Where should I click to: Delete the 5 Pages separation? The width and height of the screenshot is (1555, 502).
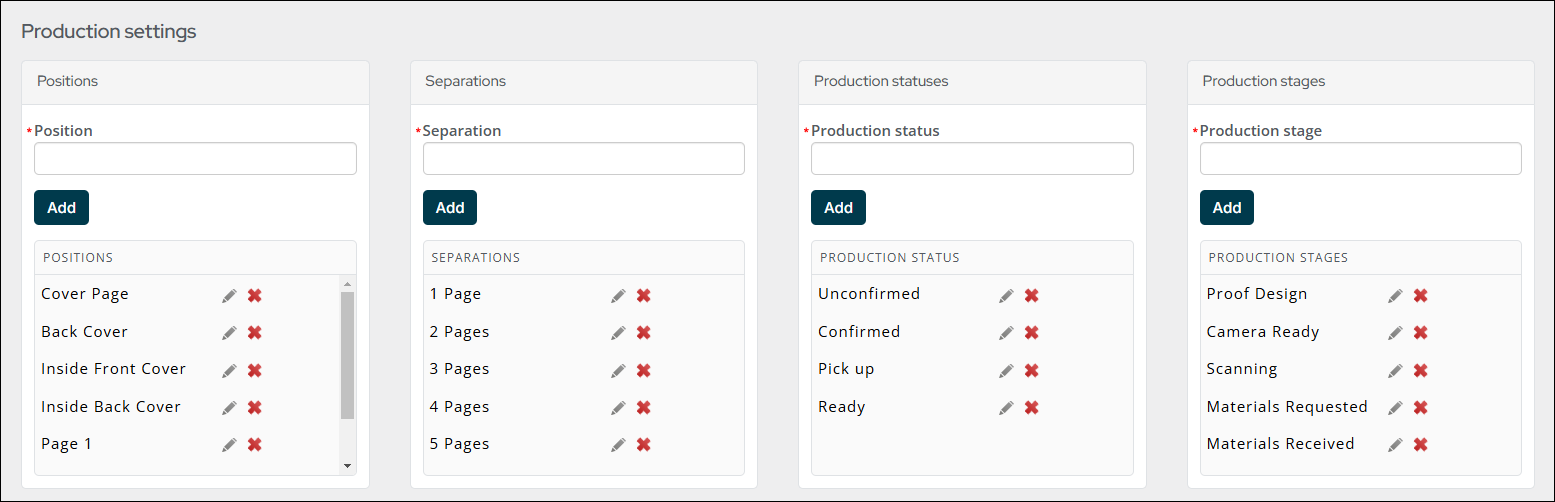(644, 444)
